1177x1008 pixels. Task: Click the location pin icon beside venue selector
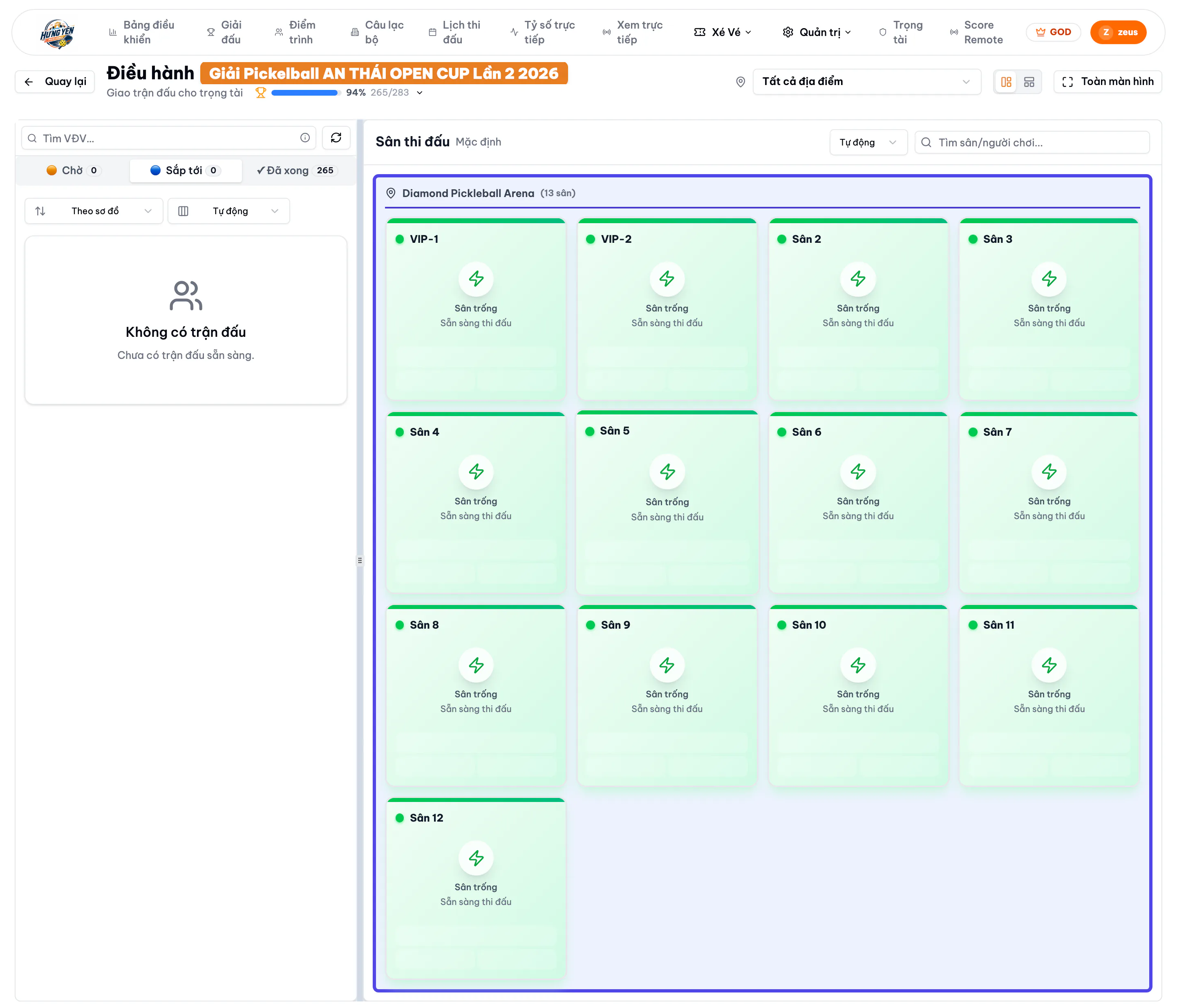pos(741,82)
